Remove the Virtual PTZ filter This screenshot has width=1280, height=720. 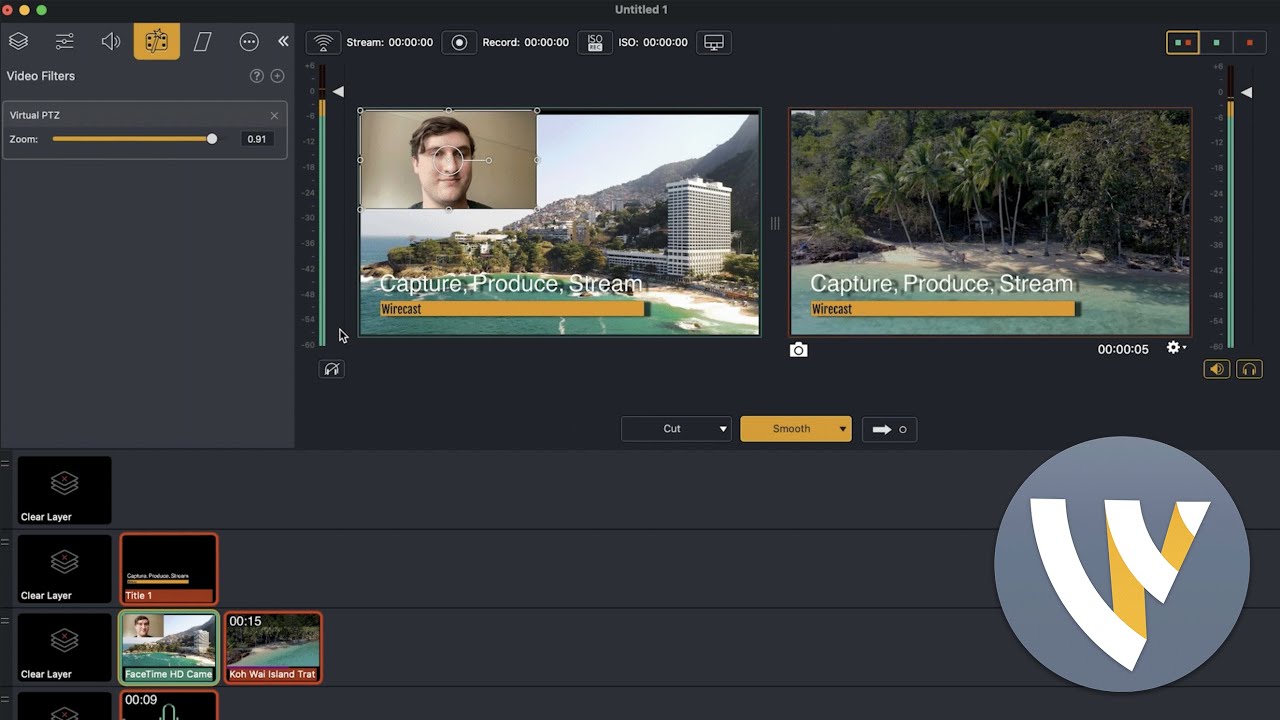[x=274, y=115]
